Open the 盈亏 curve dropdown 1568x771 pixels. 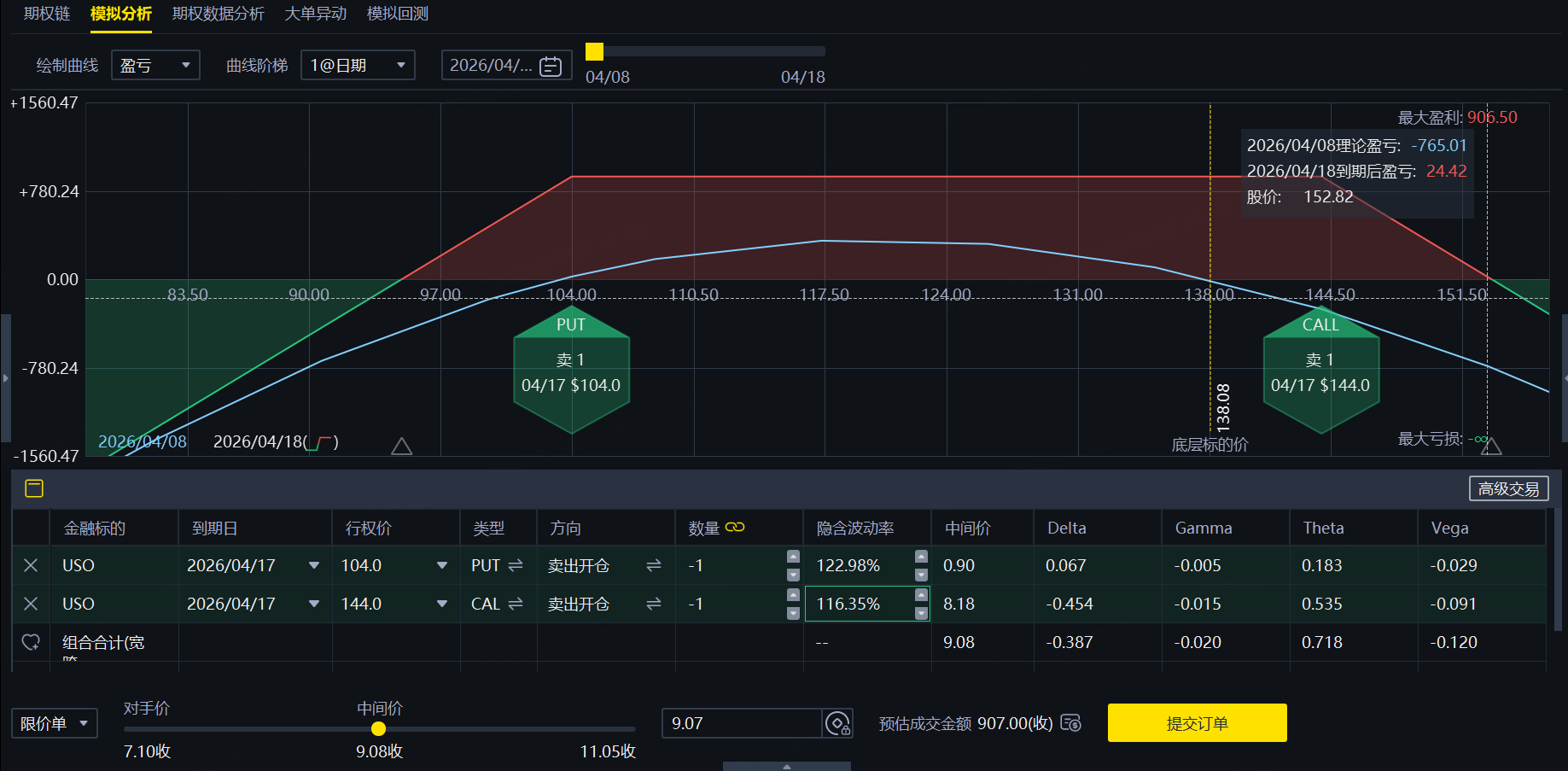coord(155,65)
